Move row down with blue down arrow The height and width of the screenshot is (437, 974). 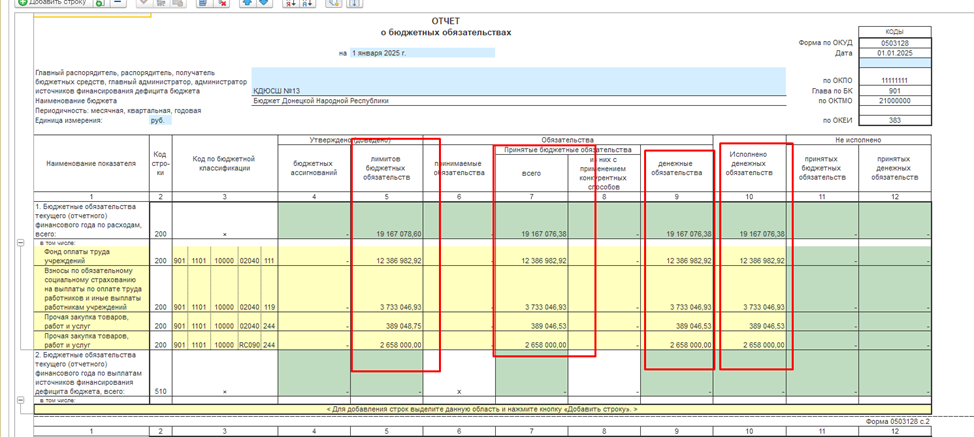(264, 2)
